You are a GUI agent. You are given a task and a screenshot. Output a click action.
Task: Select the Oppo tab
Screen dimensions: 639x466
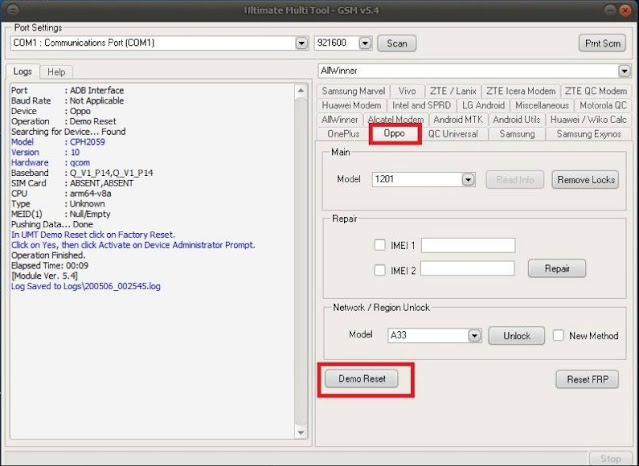tap(394, 133)
